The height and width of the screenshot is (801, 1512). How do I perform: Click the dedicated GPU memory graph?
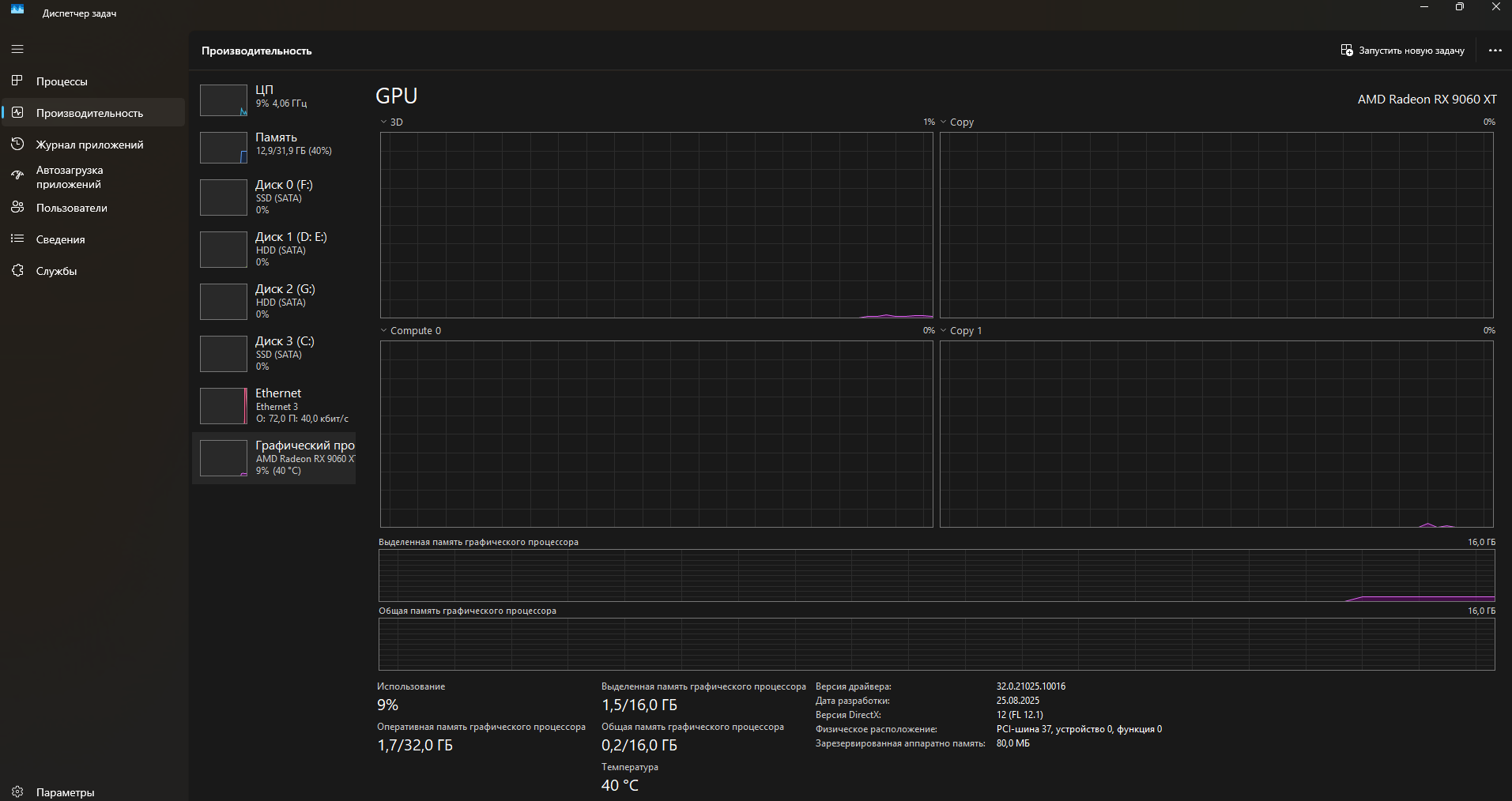[x=937, y=575]
